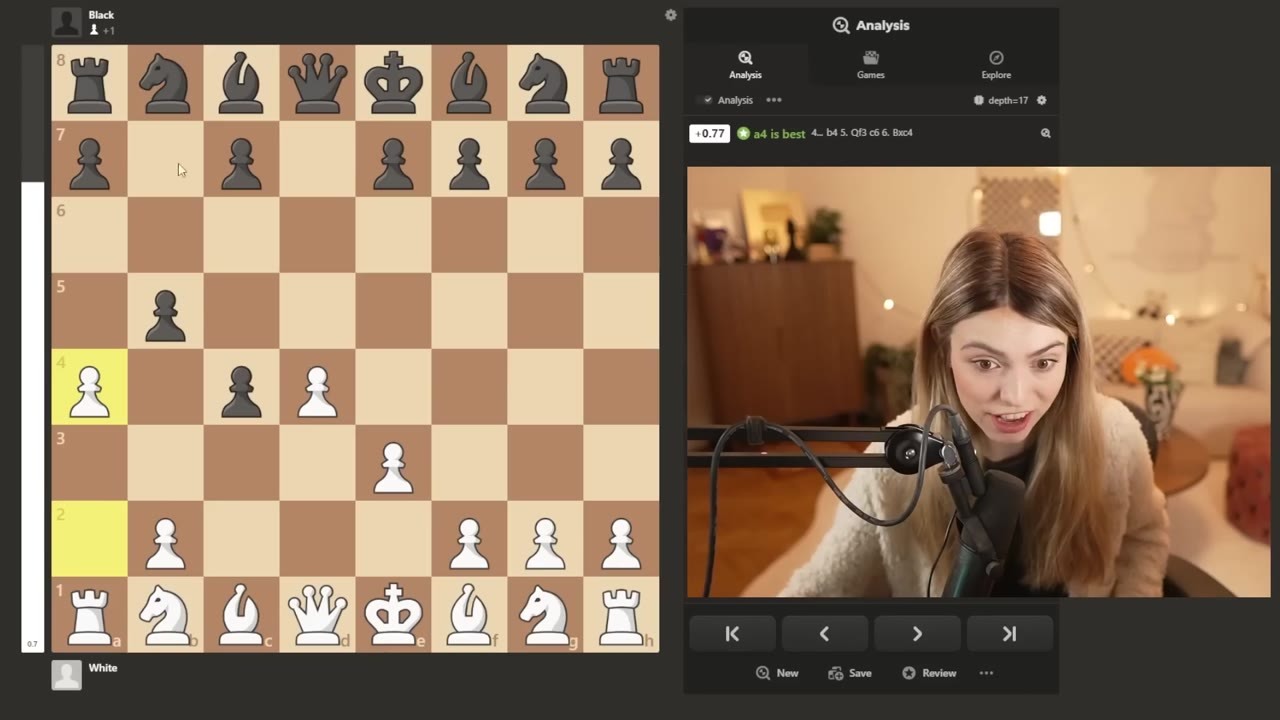Viewport: 1280px width, 720px height.
Task: Jump to the first move
Action: click(732, 634)
